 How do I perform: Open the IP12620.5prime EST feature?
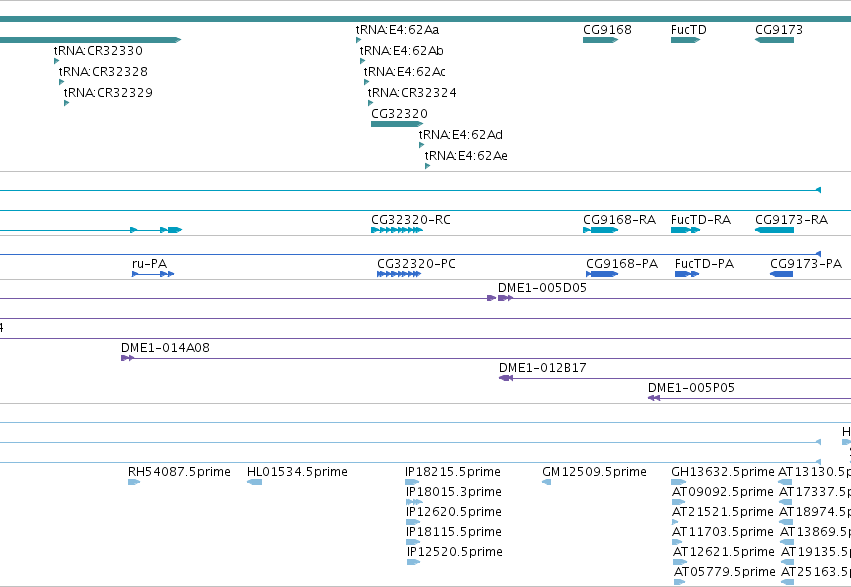point(413,522)
